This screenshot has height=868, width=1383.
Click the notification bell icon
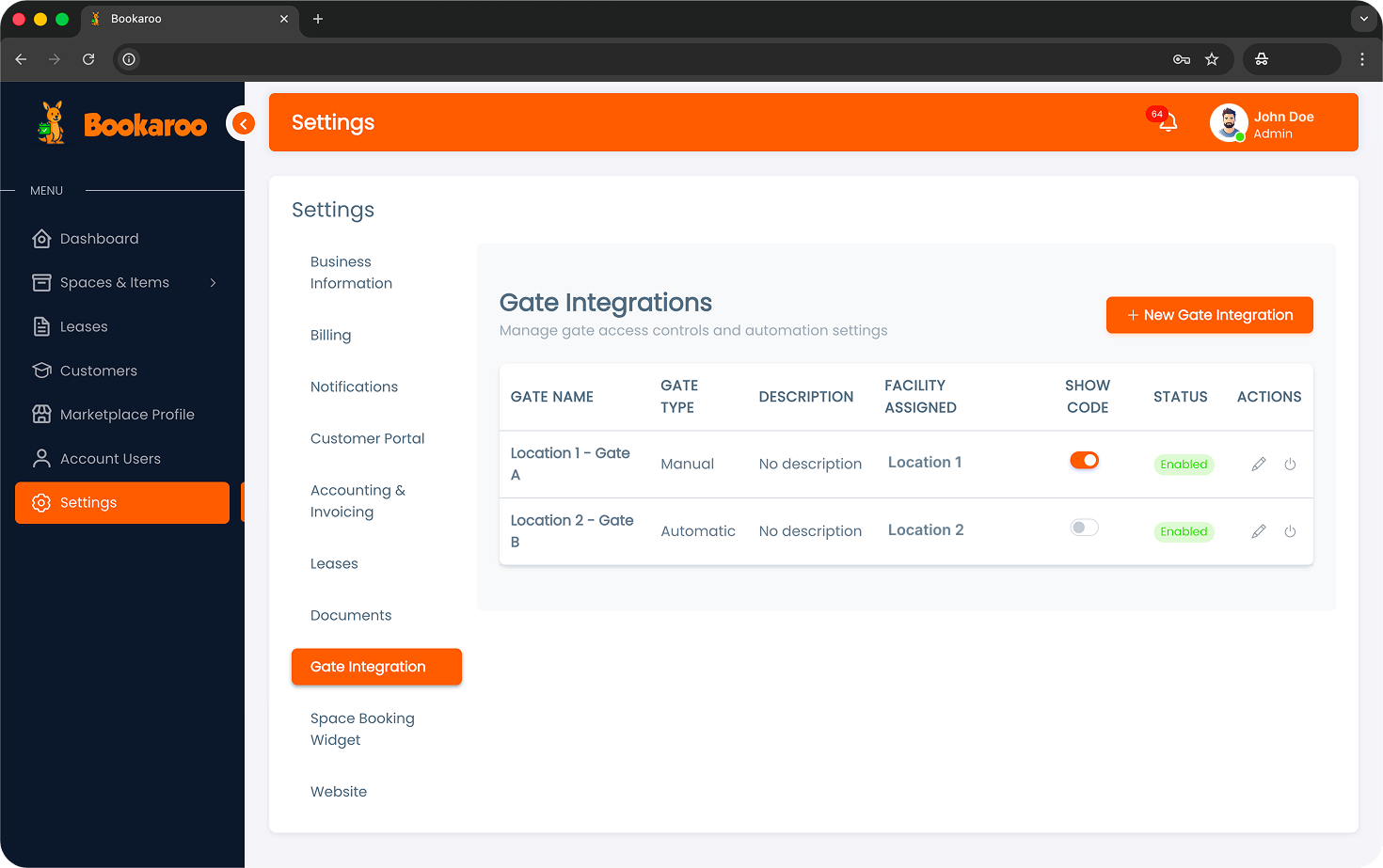[x=1167, y=123]
